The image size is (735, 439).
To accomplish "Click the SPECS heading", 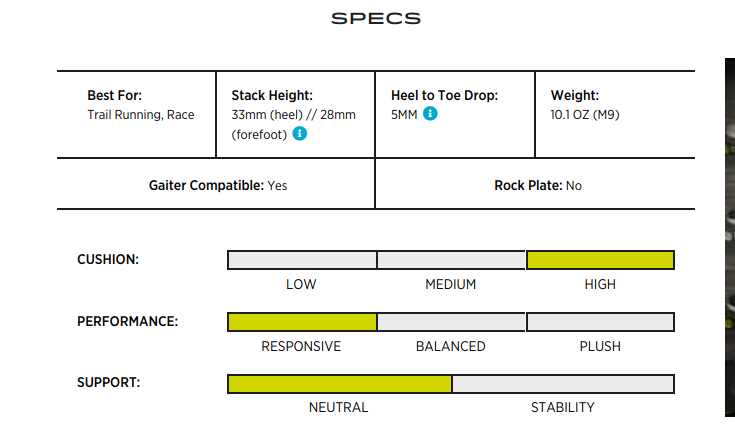I will (376, 19).
